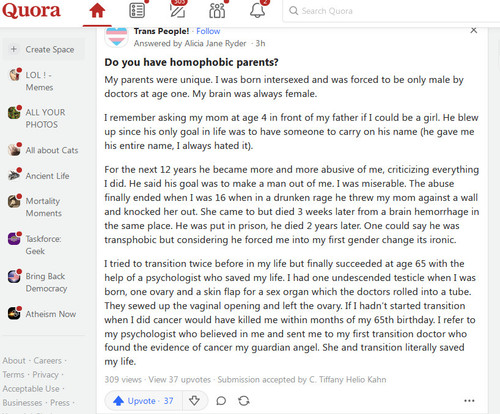Open the Following list icon in navbar
500x414 pixels.
(x=137, y=11)
